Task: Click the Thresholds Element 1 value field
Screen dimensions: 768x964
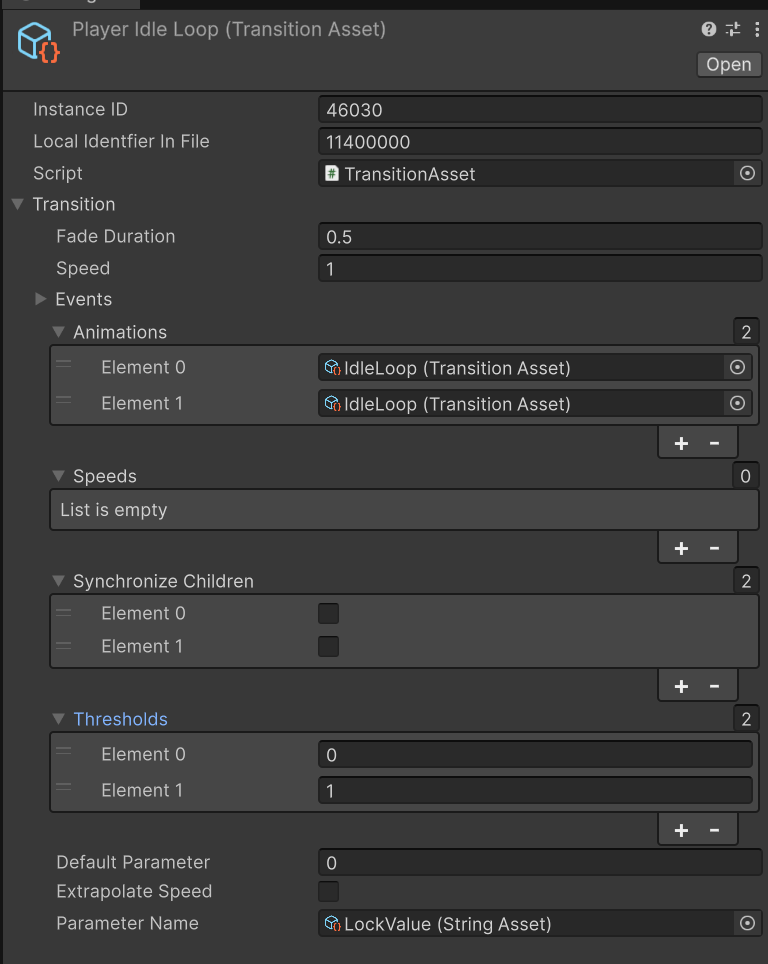Action: tap(534, 791)
